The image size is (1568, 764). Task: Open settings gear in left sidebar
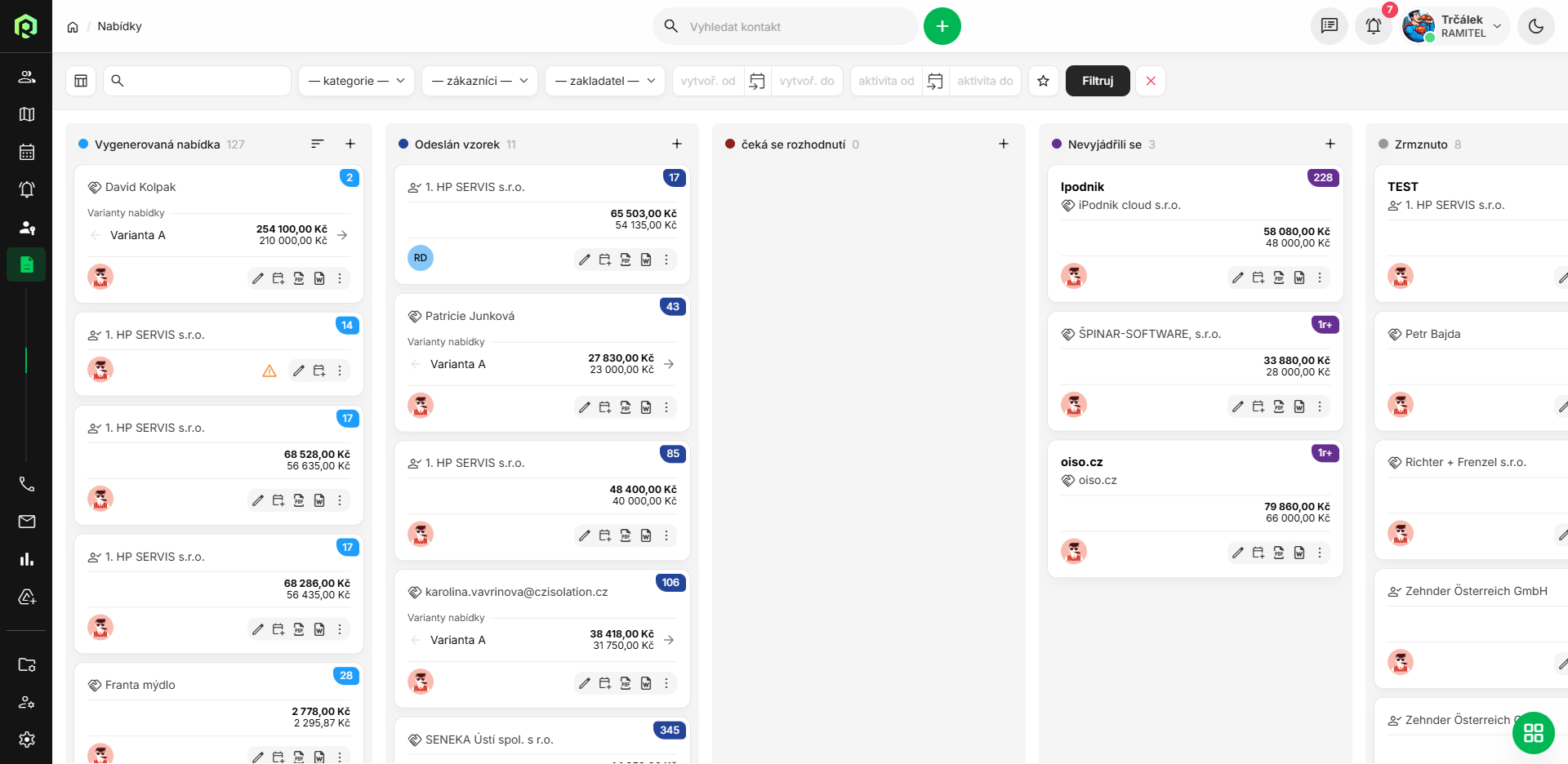27,740
